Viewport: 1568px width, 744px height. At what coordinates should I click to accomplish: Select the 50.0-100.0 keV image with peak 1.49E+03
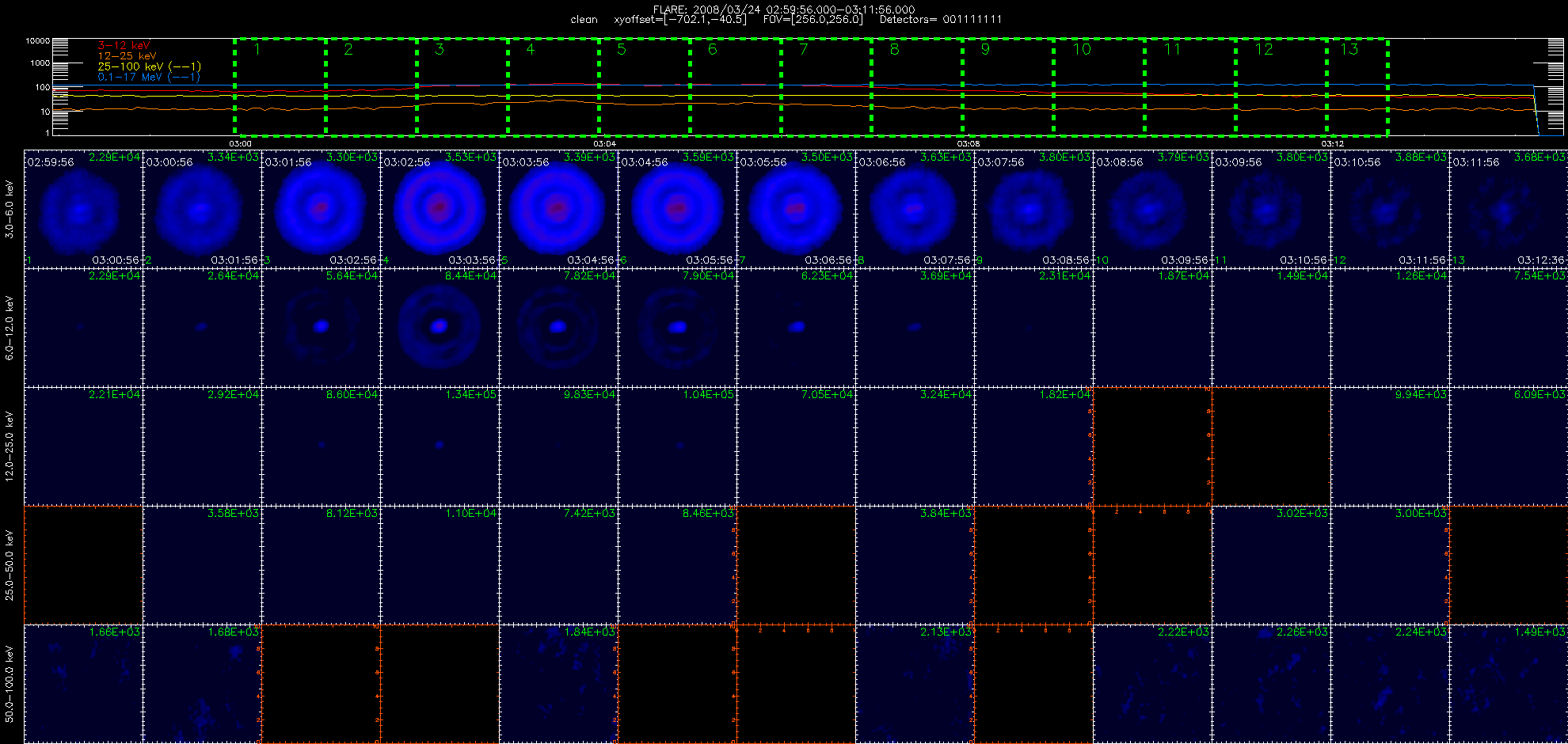tap(1509, 684)
